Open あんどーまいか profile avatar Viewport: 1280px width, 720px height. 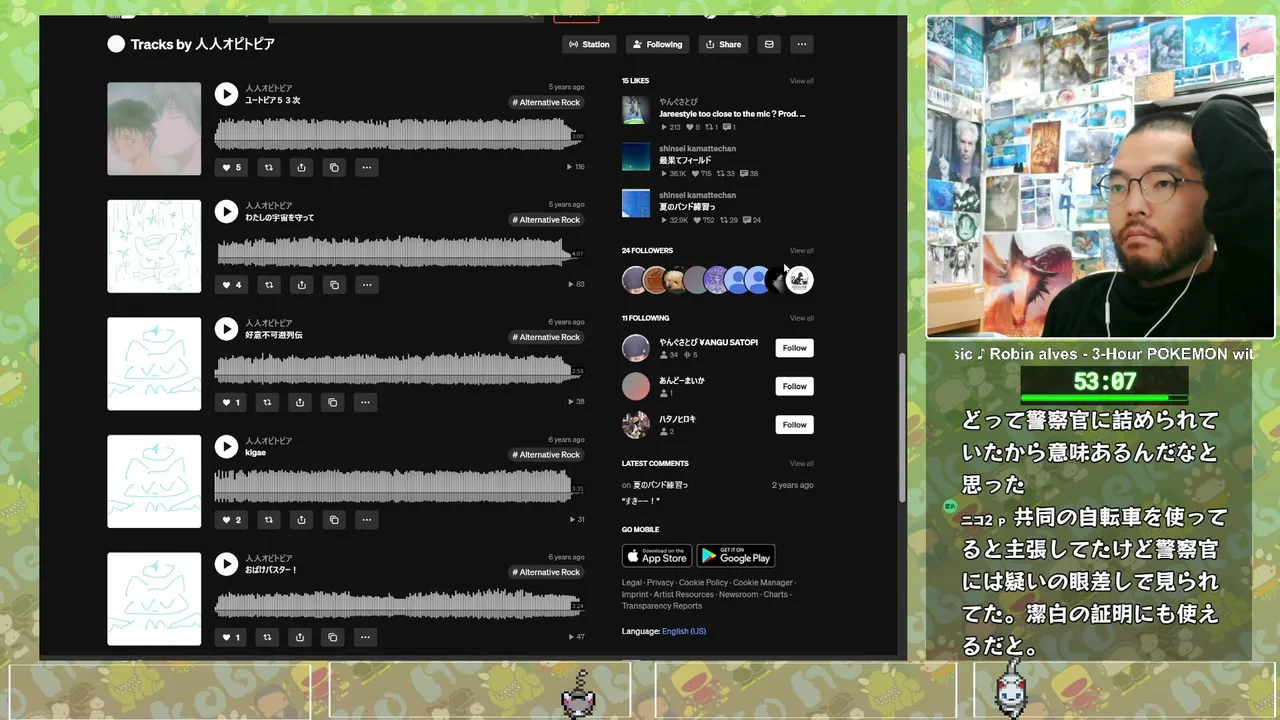(x=636, y=386)
